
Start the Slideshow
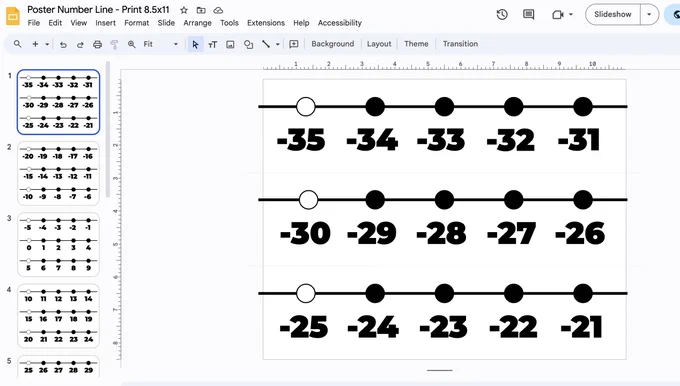[613, 14]
